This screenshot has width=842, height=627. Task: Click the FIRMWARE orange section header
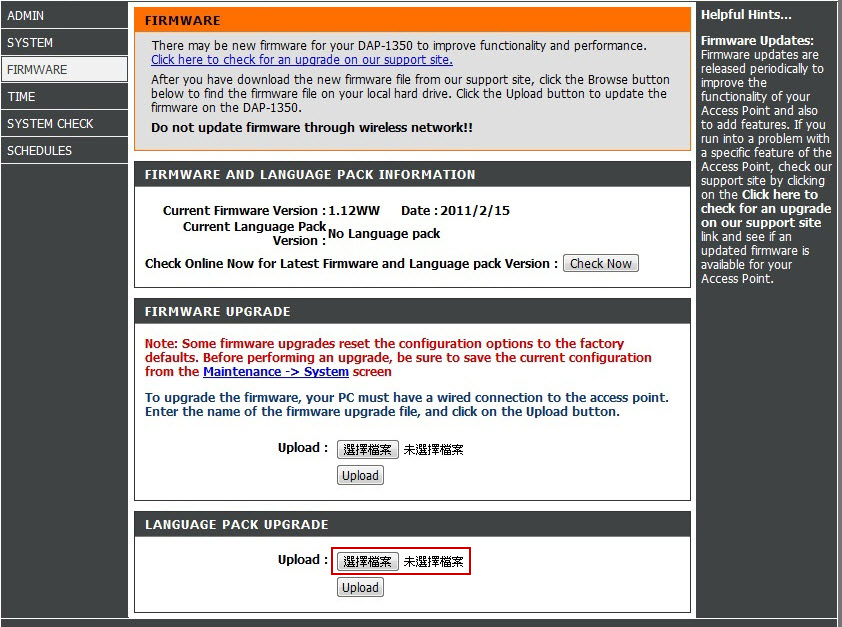tap(412, 20)
